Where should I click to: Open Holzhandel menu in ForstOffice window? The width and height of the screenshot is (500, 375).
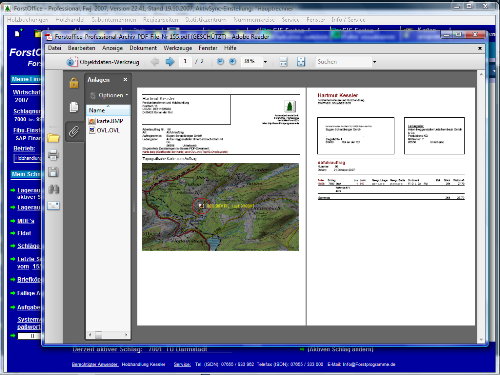point(69,20)
